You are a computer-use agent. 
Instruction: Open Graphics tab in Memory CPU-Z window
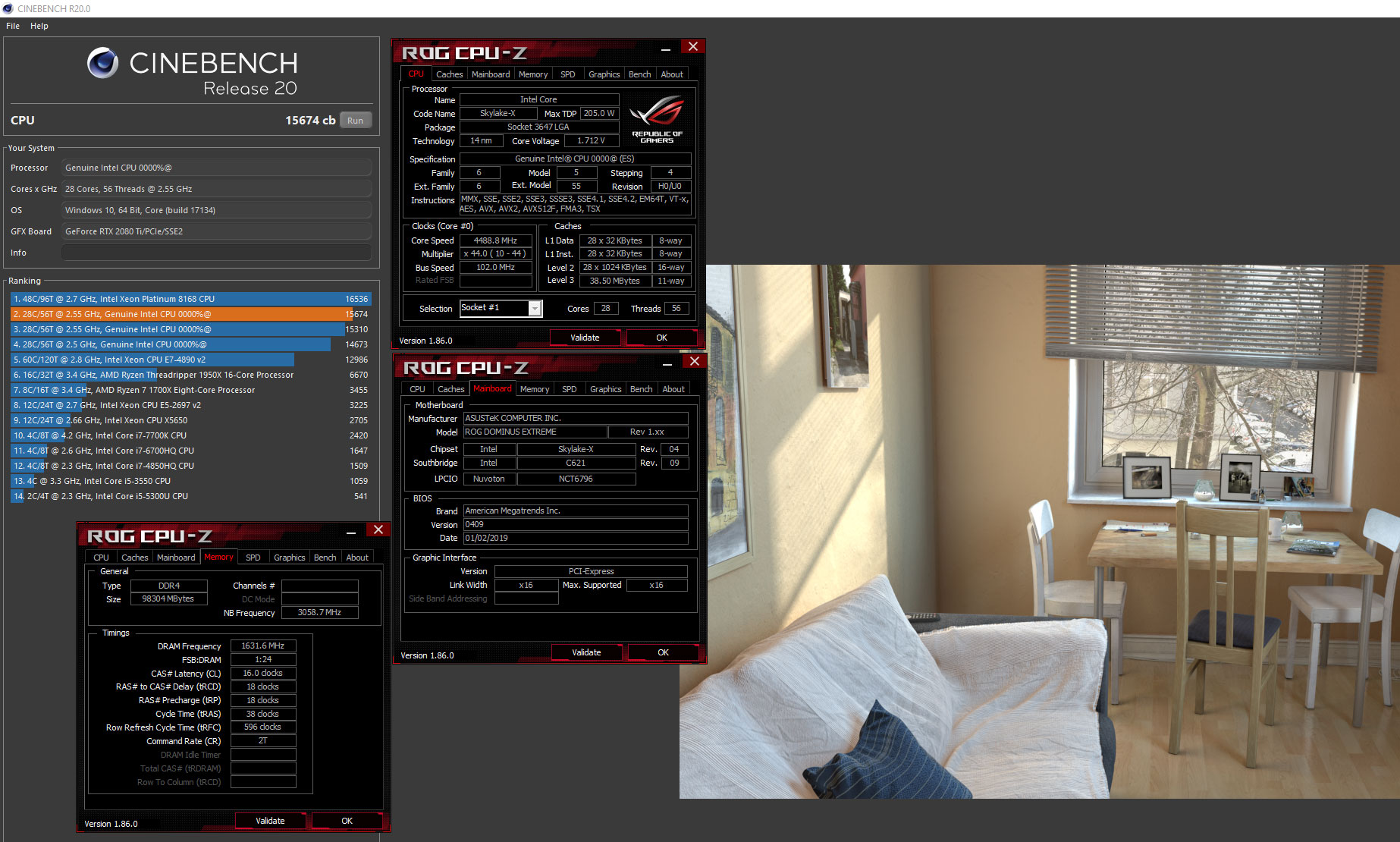[x=290, y=558]
